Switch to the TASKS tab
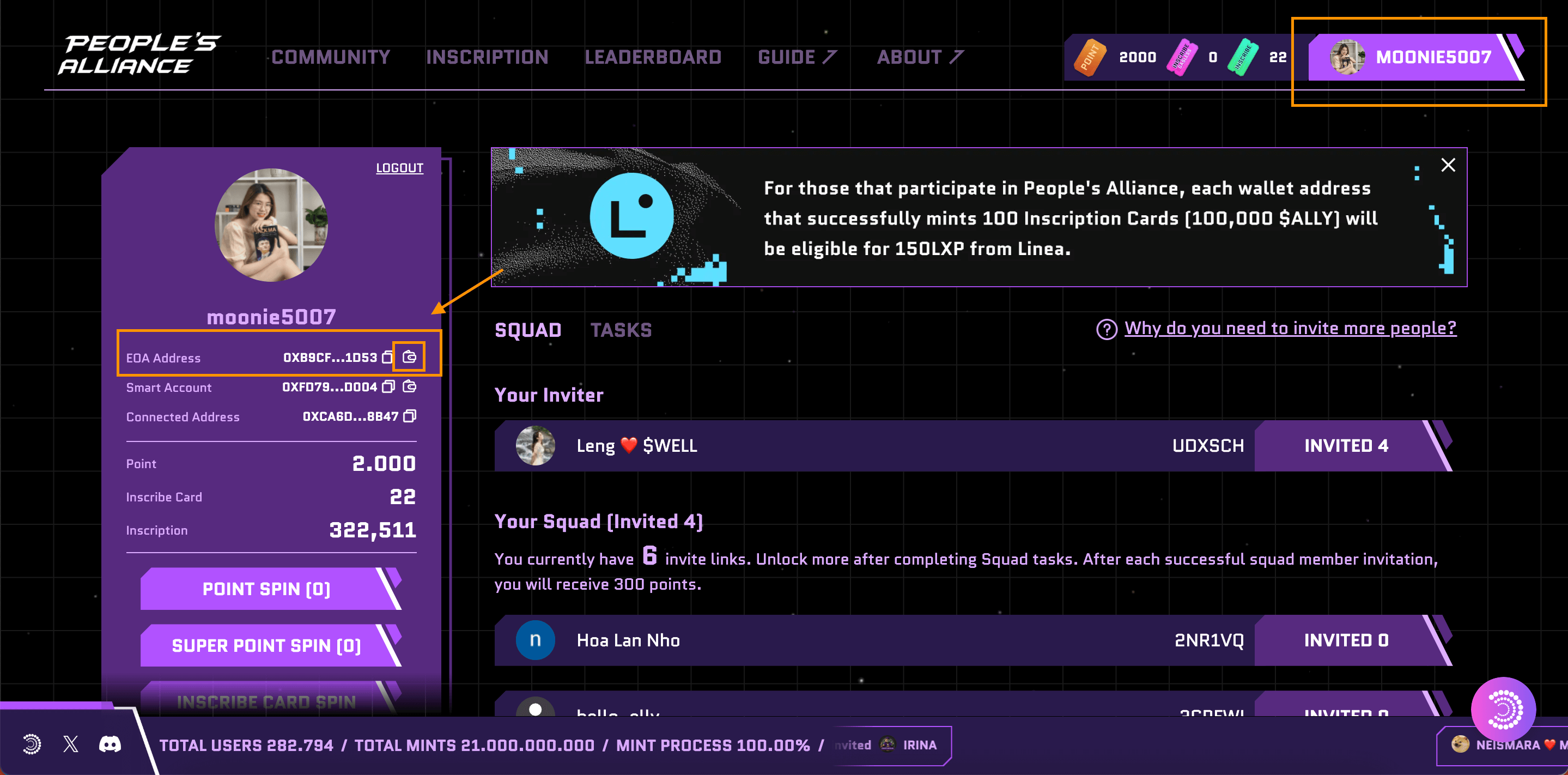Screen dimensions: 1568x775 (x=620, y=330)
